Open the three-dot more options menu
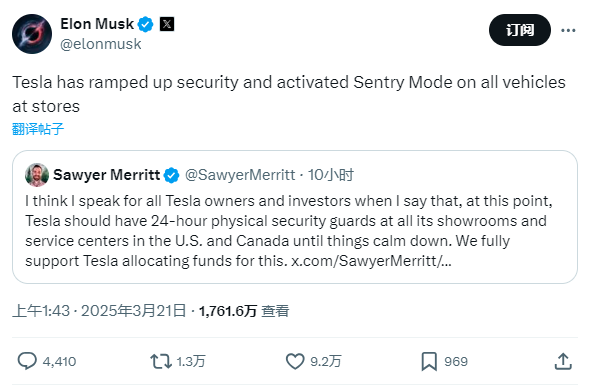The image size is (593, 387). (x=568, y=30)
